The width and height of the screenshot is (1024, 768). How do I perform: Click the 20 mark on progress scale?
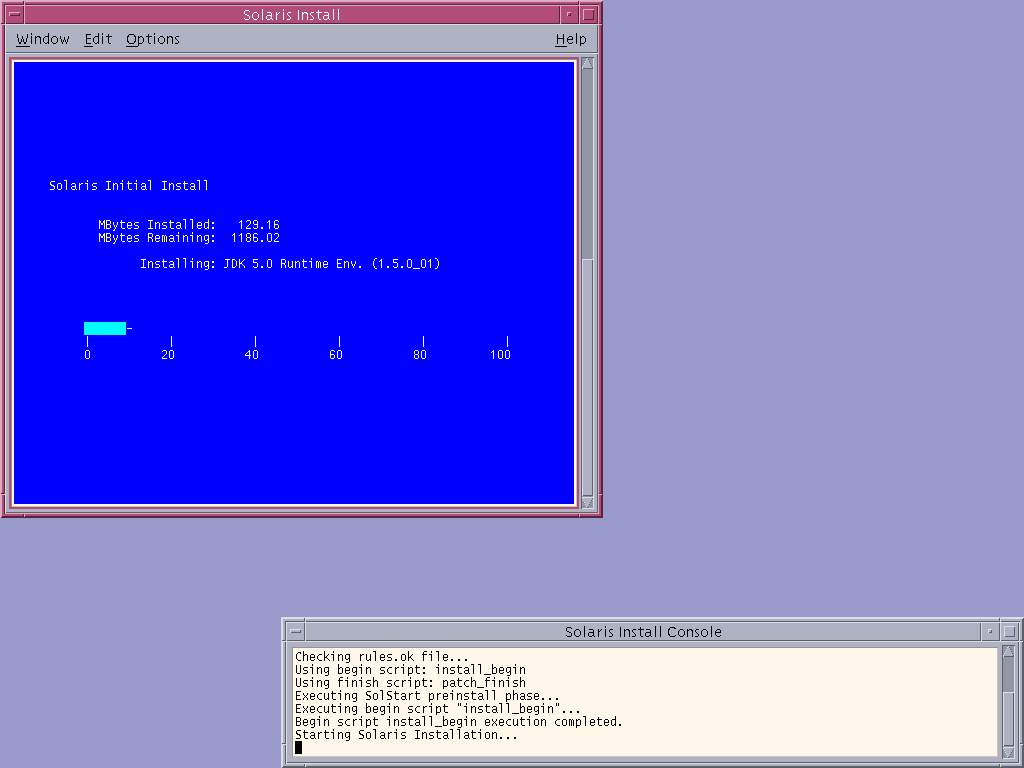point(168,355)
